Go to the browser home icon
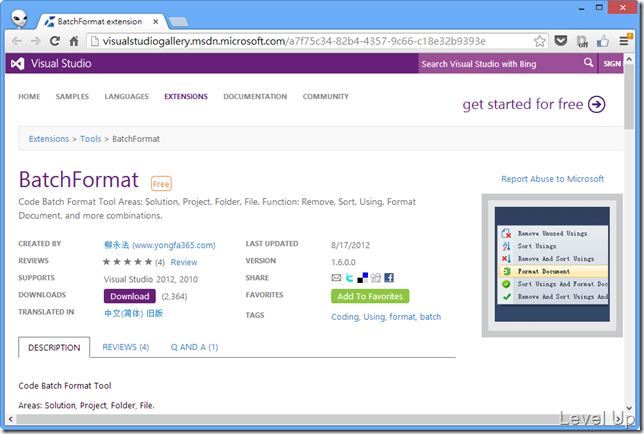Viewport: 644px width, 434px height. click(x=74, y=41)
